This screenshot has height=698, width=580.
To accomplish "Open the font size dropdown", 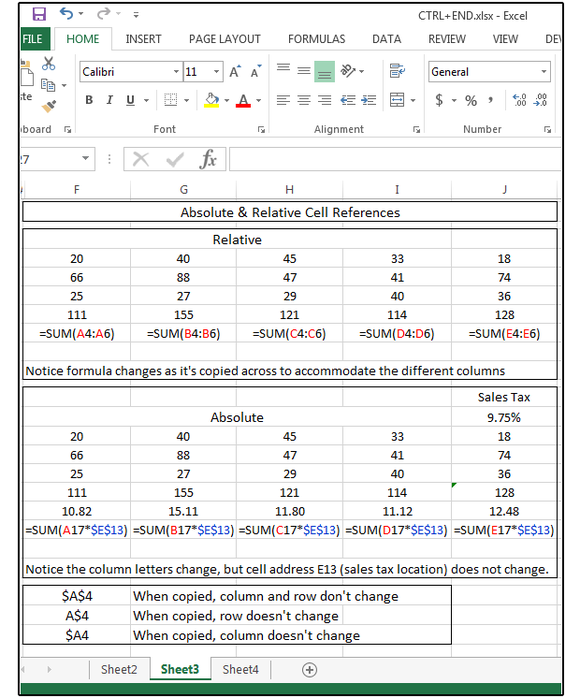I will pos(216,72).
